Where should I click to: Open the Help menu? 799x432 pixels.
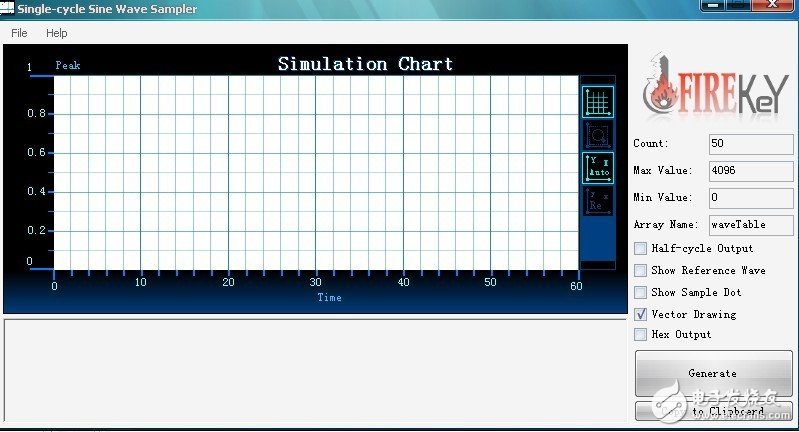click(x=57, y=33)
